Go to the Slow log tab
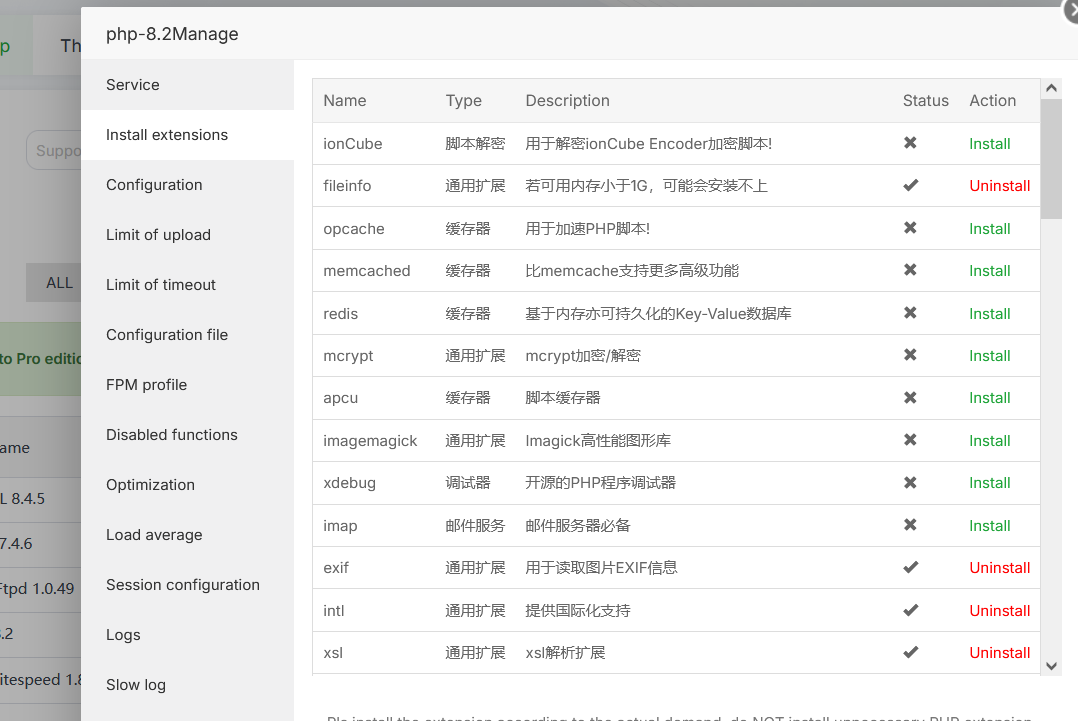This screenshot has width=1078, height=721. pyautogui.click(x=136, y=685)
